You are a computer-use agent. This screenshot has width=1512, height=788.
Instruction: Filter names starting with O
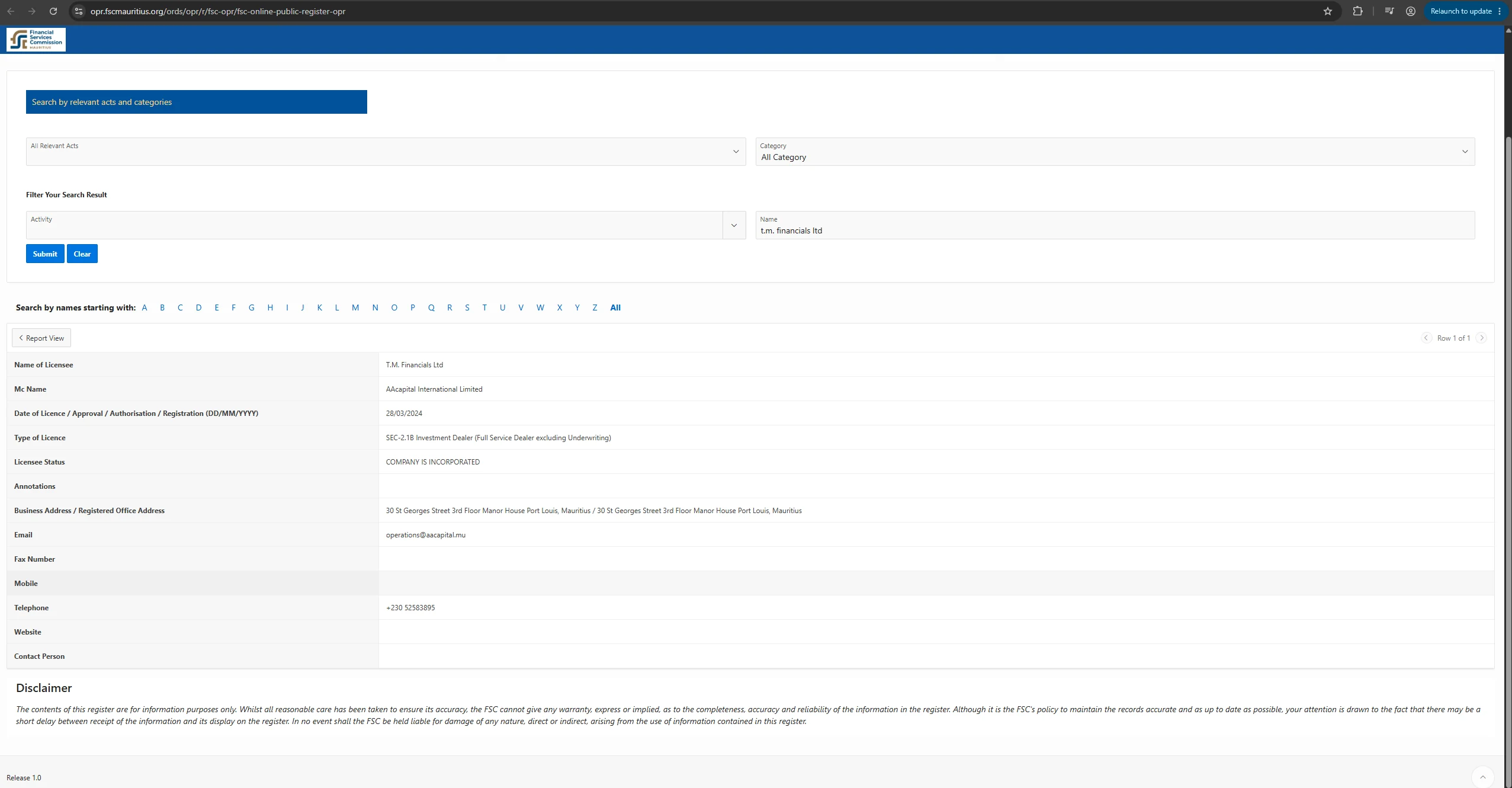pos(394,307)
